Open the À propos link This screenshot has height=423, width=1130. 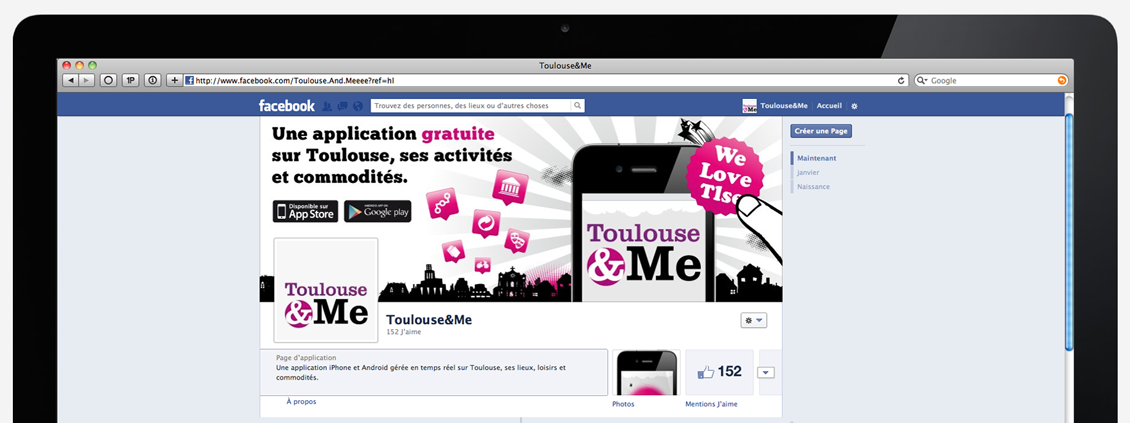pyautogui.click(x=301, y=401)
